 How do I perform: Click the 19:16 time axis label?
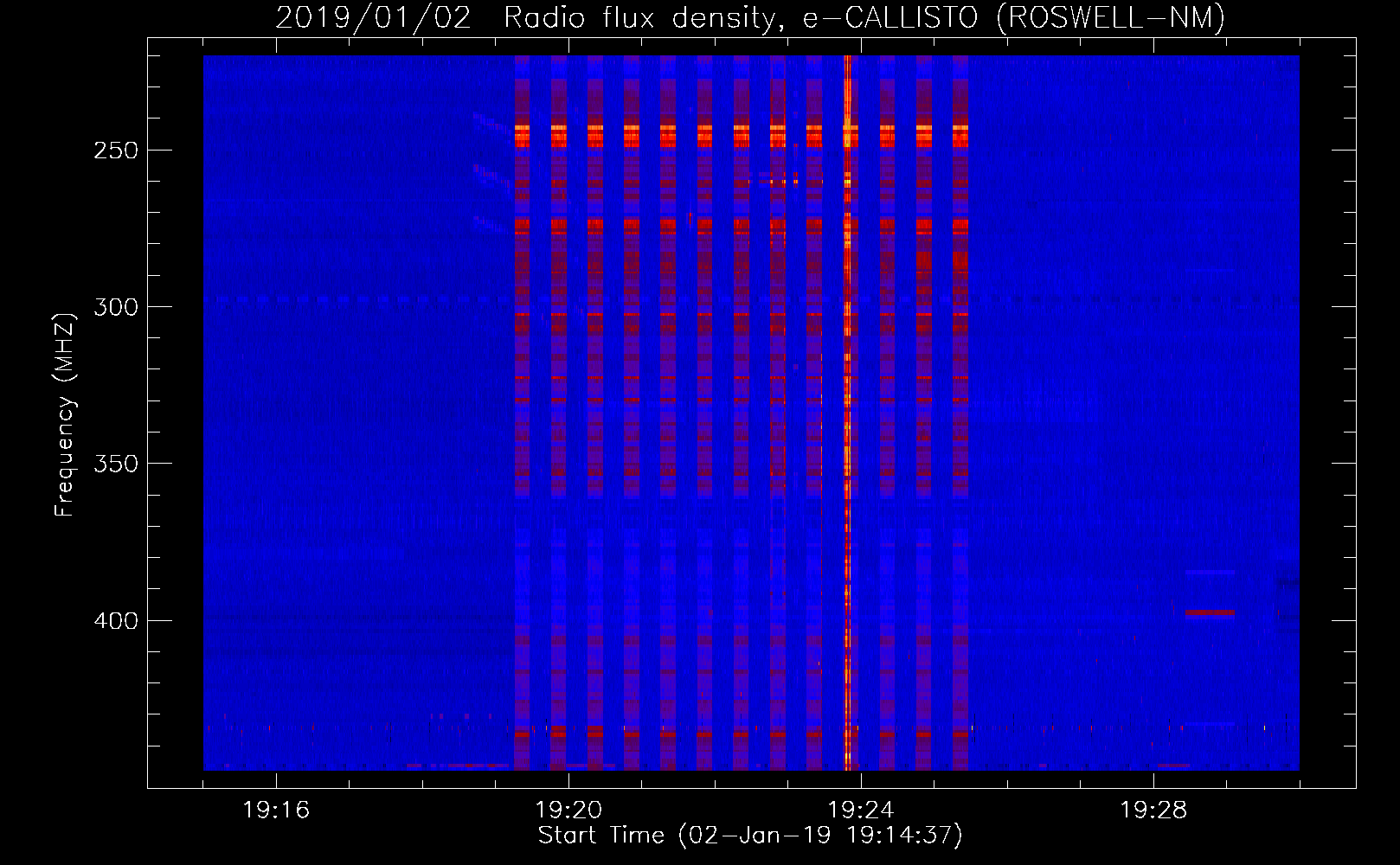276,811
